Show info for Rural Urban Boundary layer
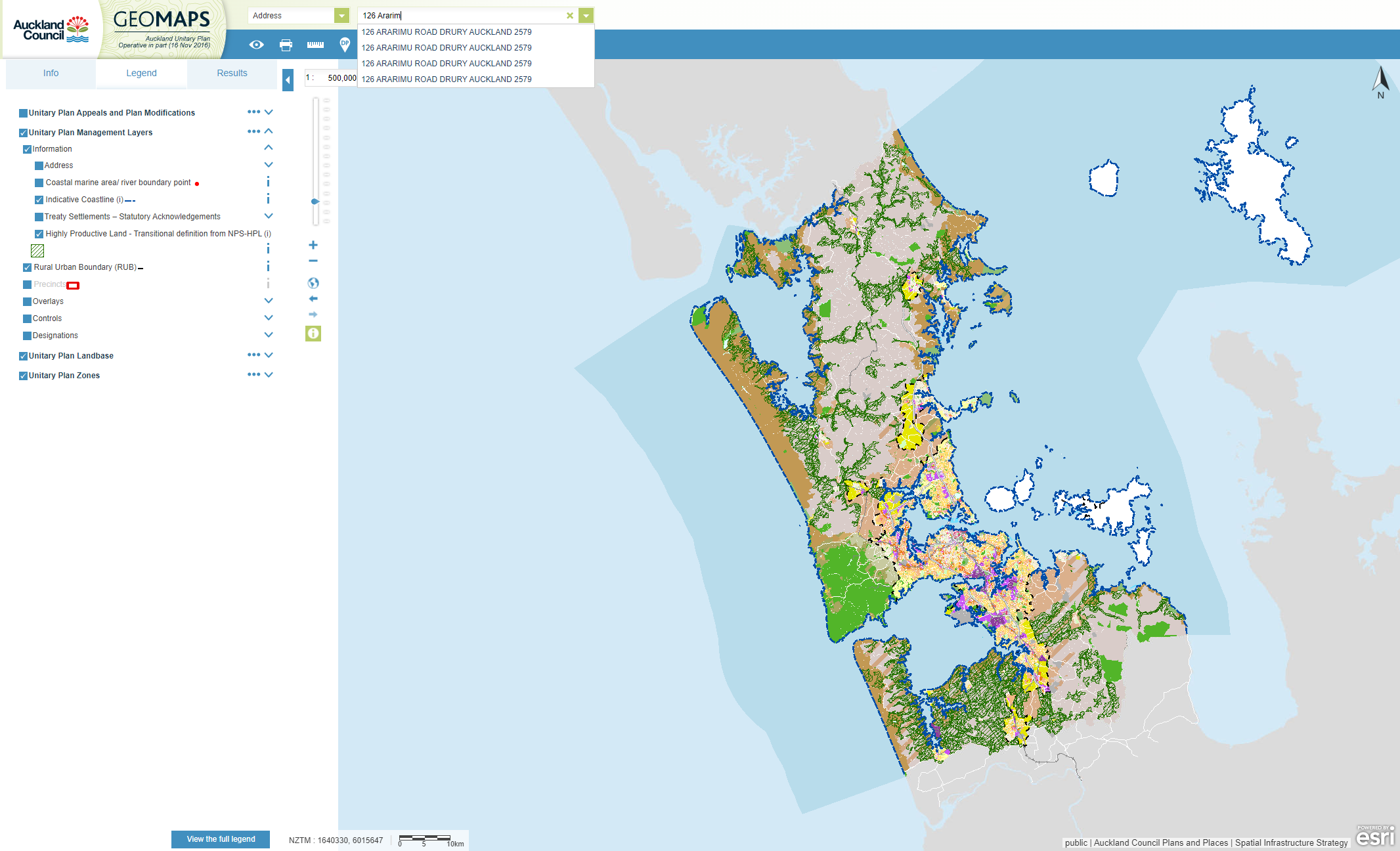Image resolution: width=1400 pixels, height=851 pixels. [268, 267]
